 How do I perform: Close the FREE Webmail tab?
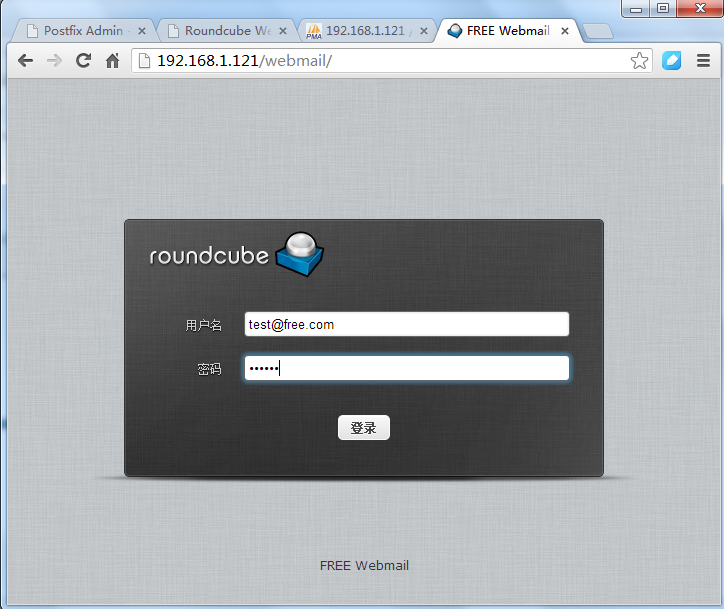tap(564, 31)
